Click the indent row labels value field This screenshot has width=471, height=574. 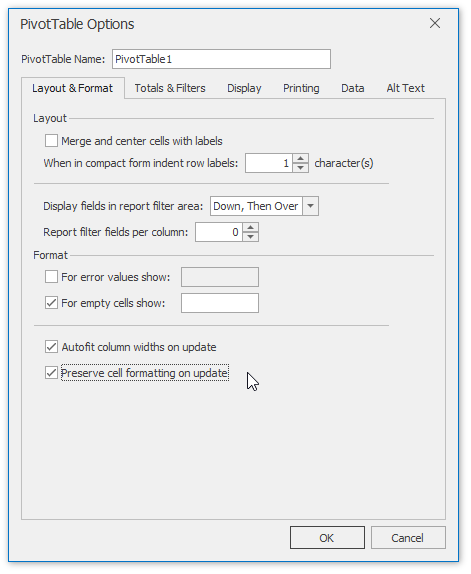(x=269, y=163)
